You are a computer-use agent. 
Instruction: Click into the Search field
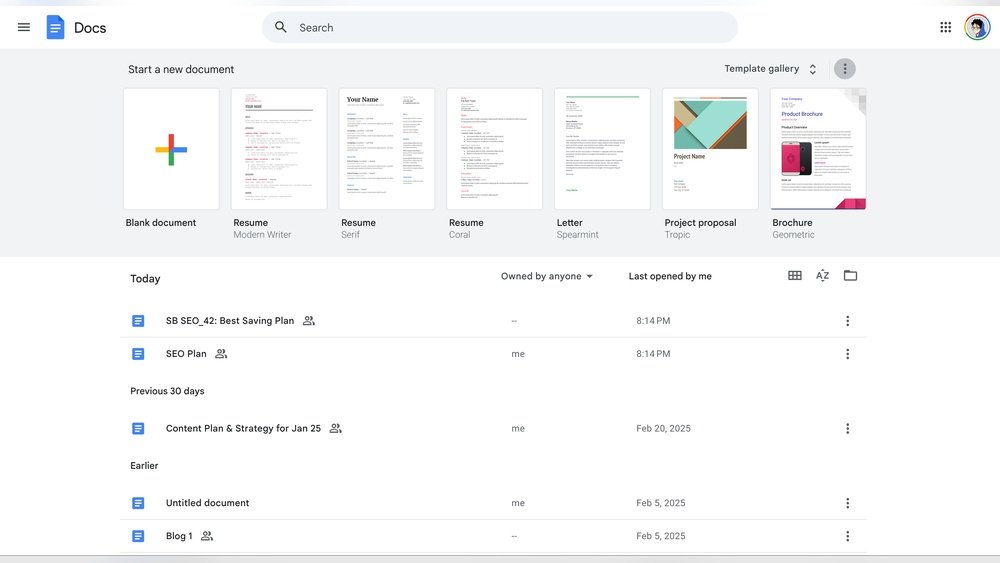pos(499,27)
